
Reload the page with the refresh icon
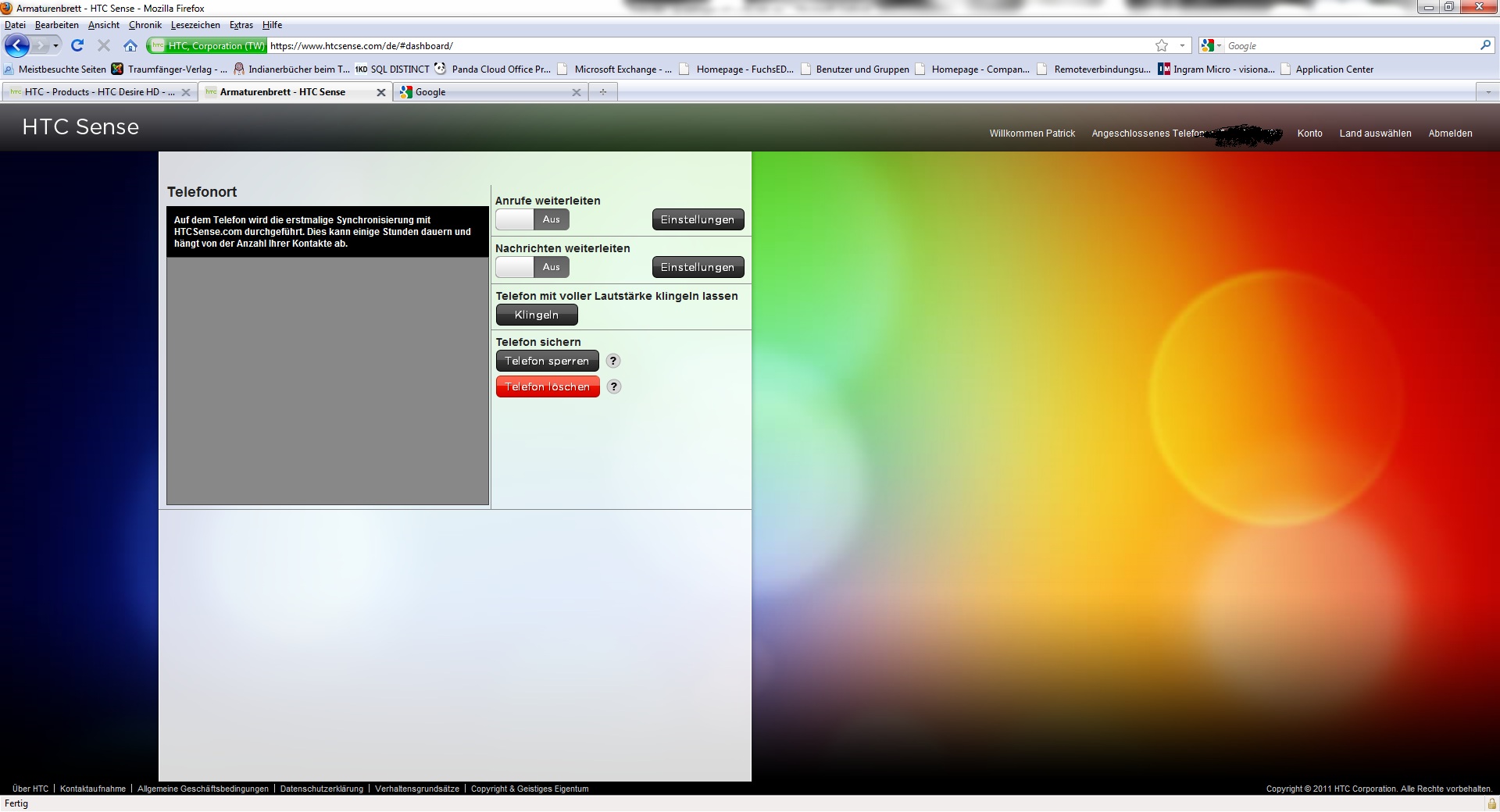77,46
